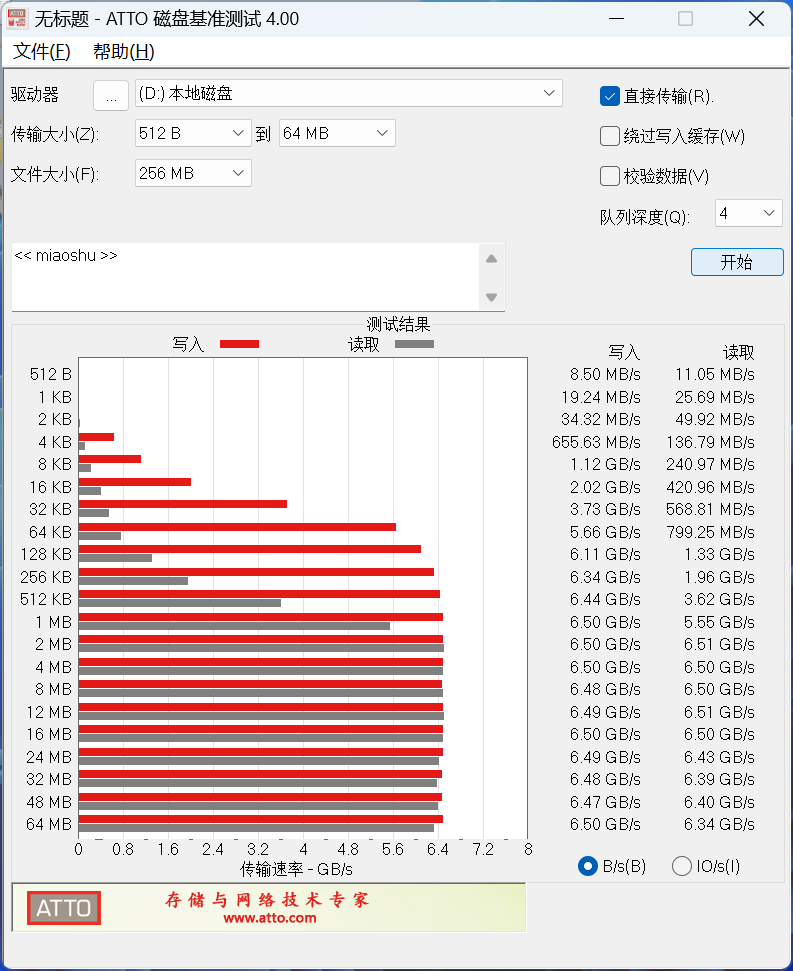Open the queue depth dropdown showing 4
Screen dimensions: 793x971
pyautogui.click(x=748, y=213)
